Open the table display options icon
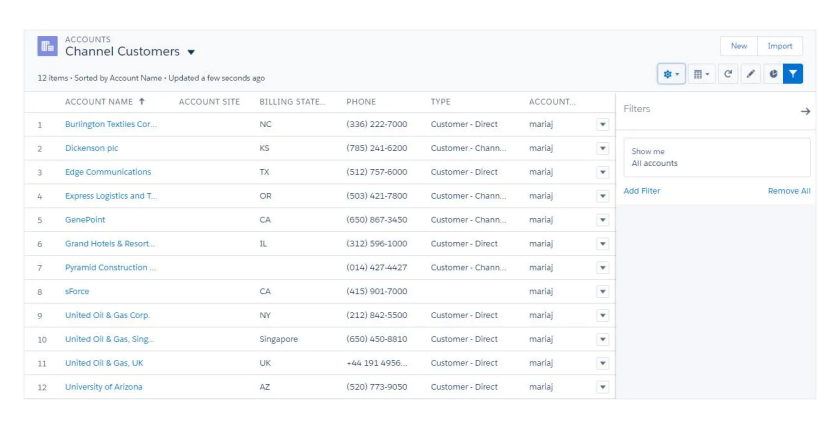The height and width of the screenshot is (429, 840). [x=701, y=74]
